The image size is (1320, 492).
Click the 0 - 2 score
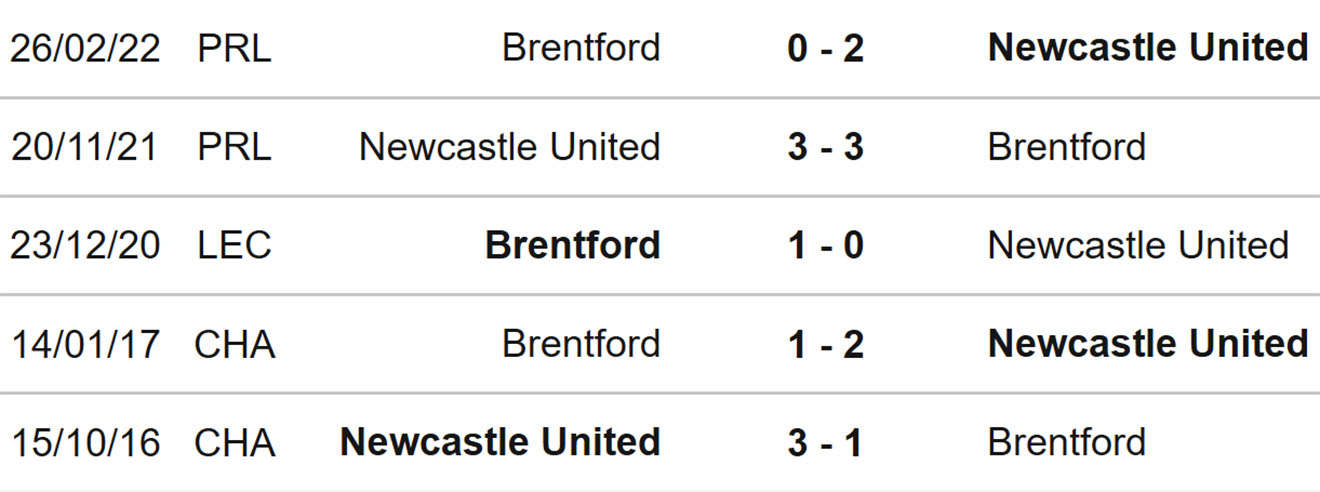point(825,48)
